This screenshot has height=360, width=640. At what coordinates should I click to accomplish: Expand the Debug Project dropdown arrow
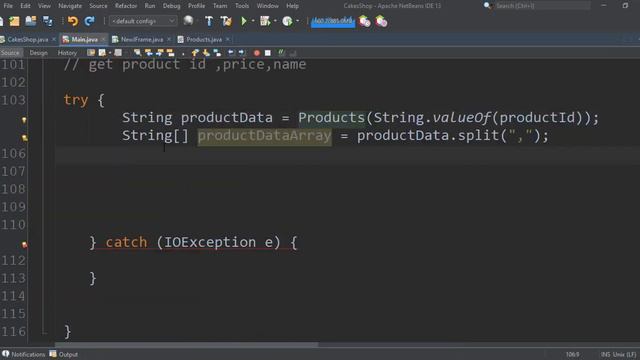click(x=276, y=21)
